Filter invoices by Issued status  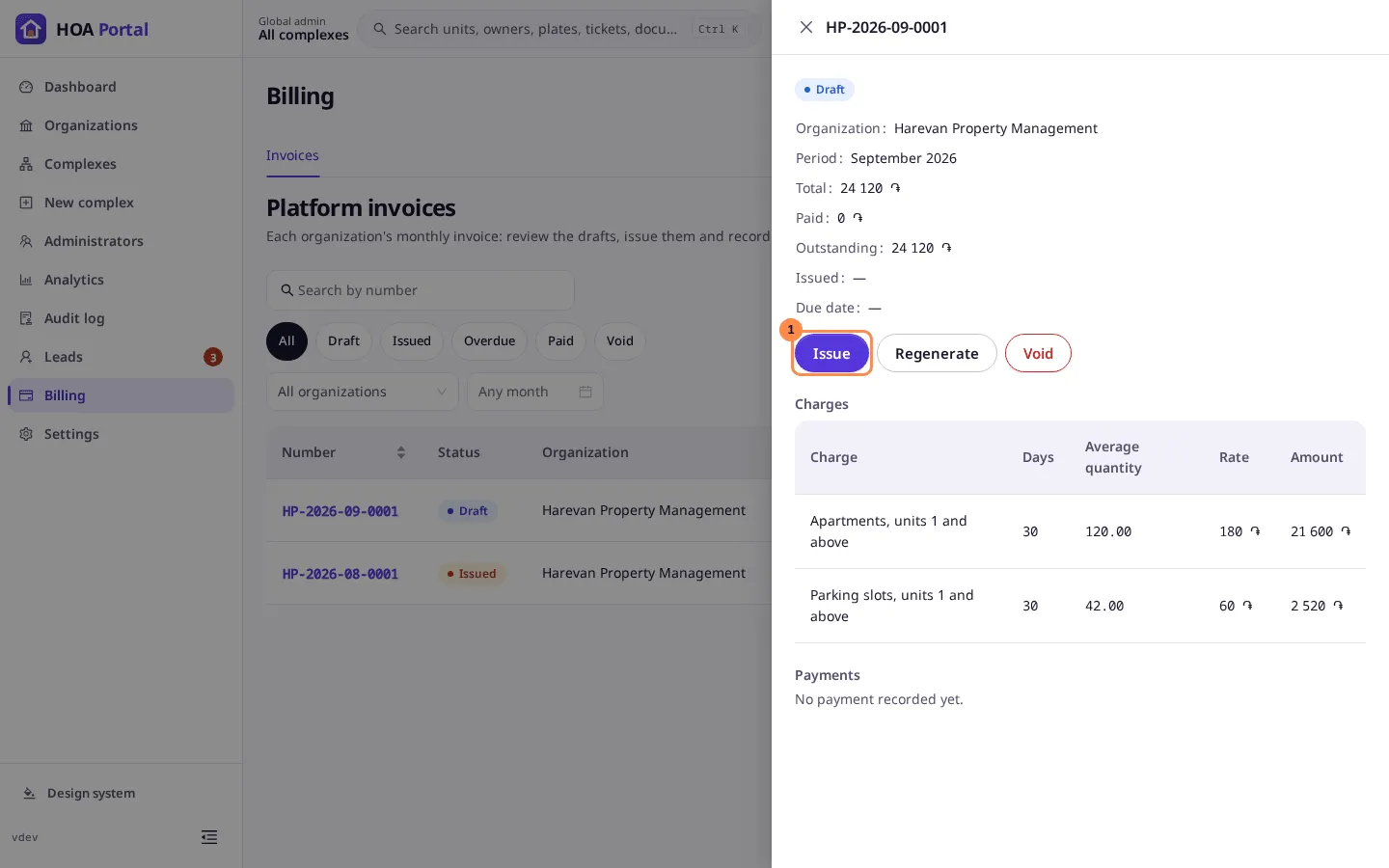tap(412, 341)
